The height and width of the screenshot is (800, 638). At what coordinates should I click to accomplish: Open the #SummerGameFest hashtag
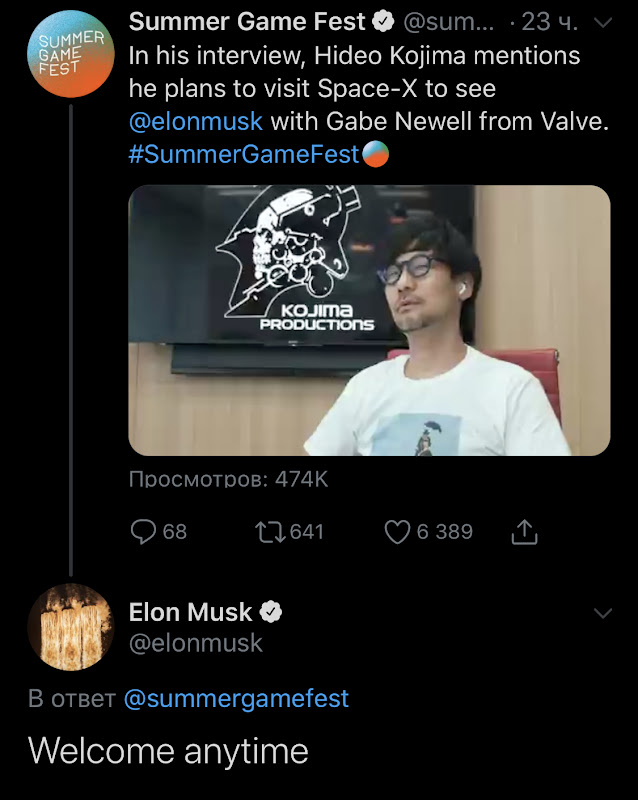[x=244, y=154]
